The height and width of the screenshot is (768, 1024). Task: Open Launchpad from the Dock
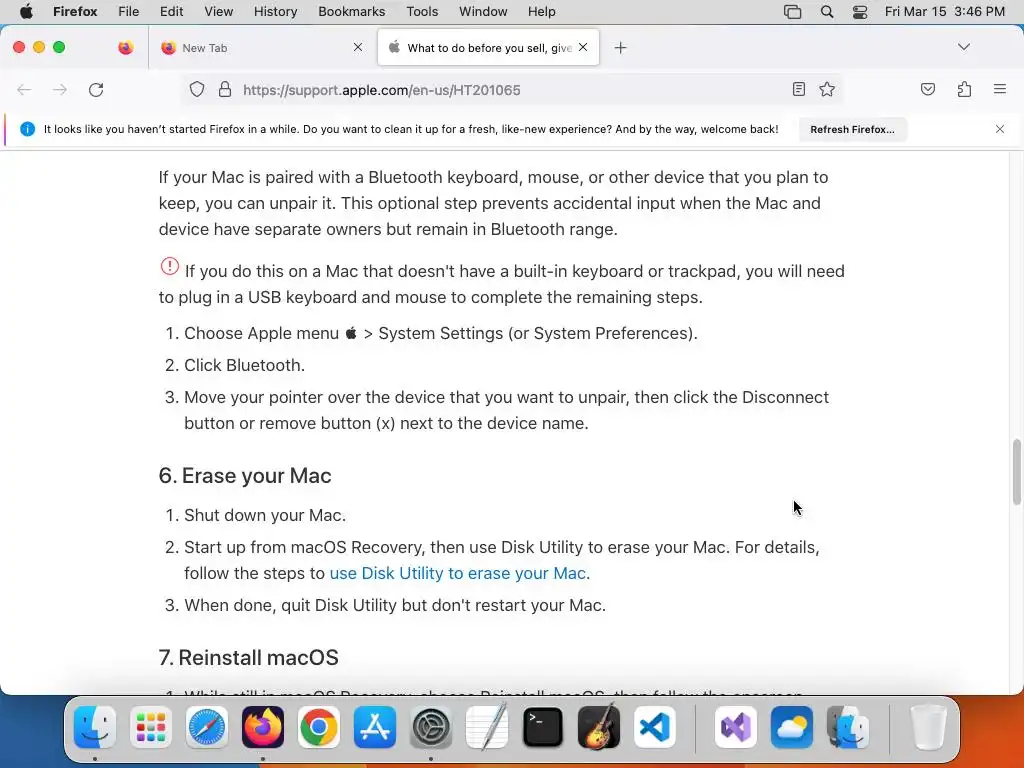pyautogui.click(x=151, y=727)
